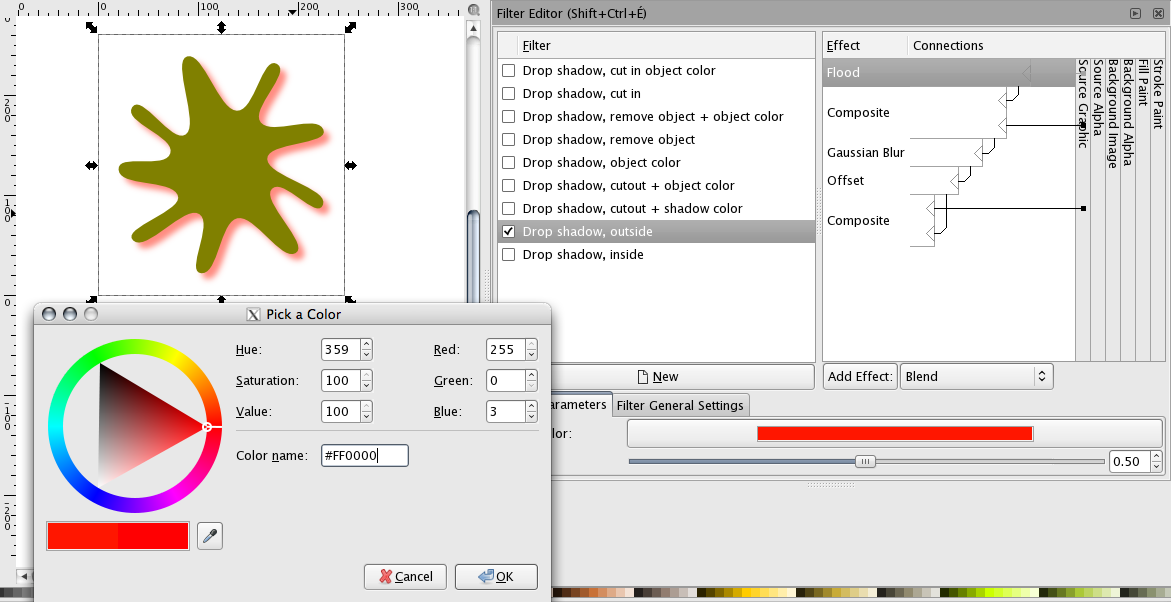Click the New filter button

coord(657,377)
